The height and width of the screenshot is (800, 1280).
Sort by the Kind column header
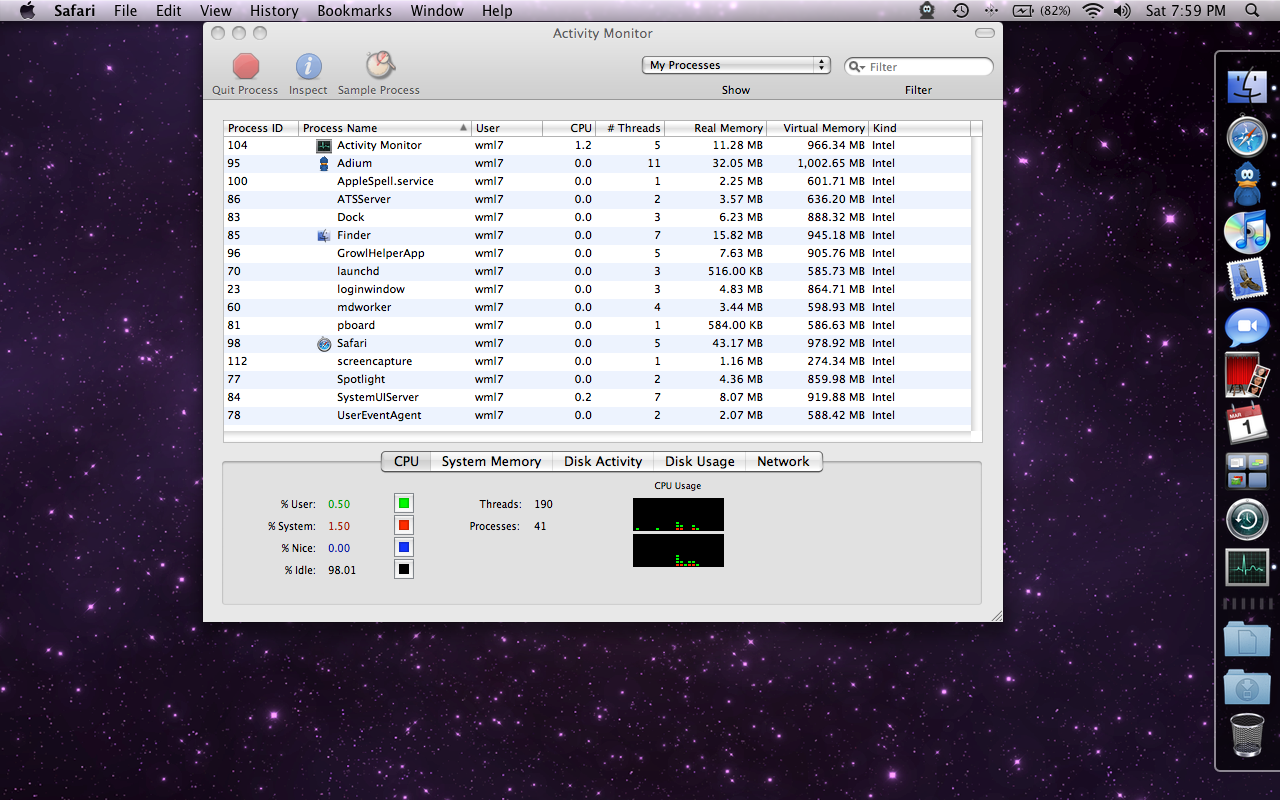pos(920,128)
